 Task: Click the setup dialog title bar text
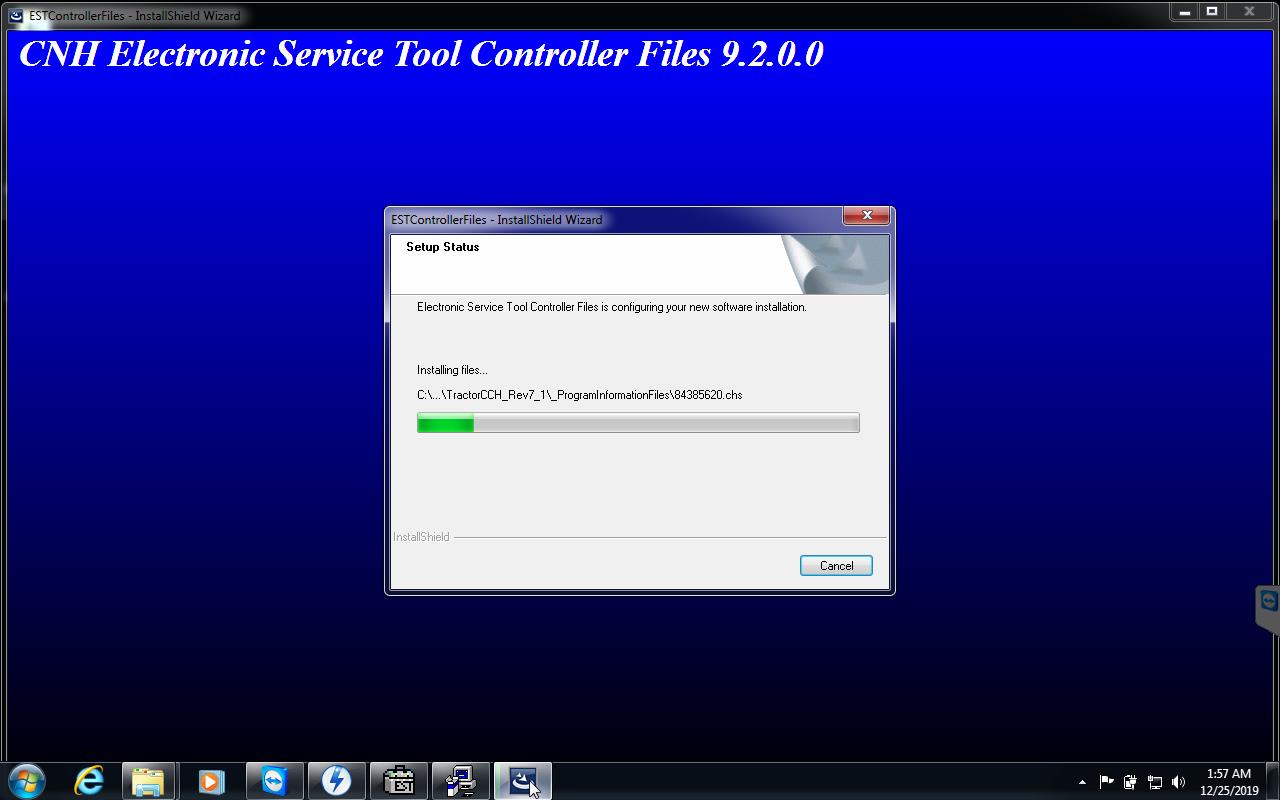(497, 220)
